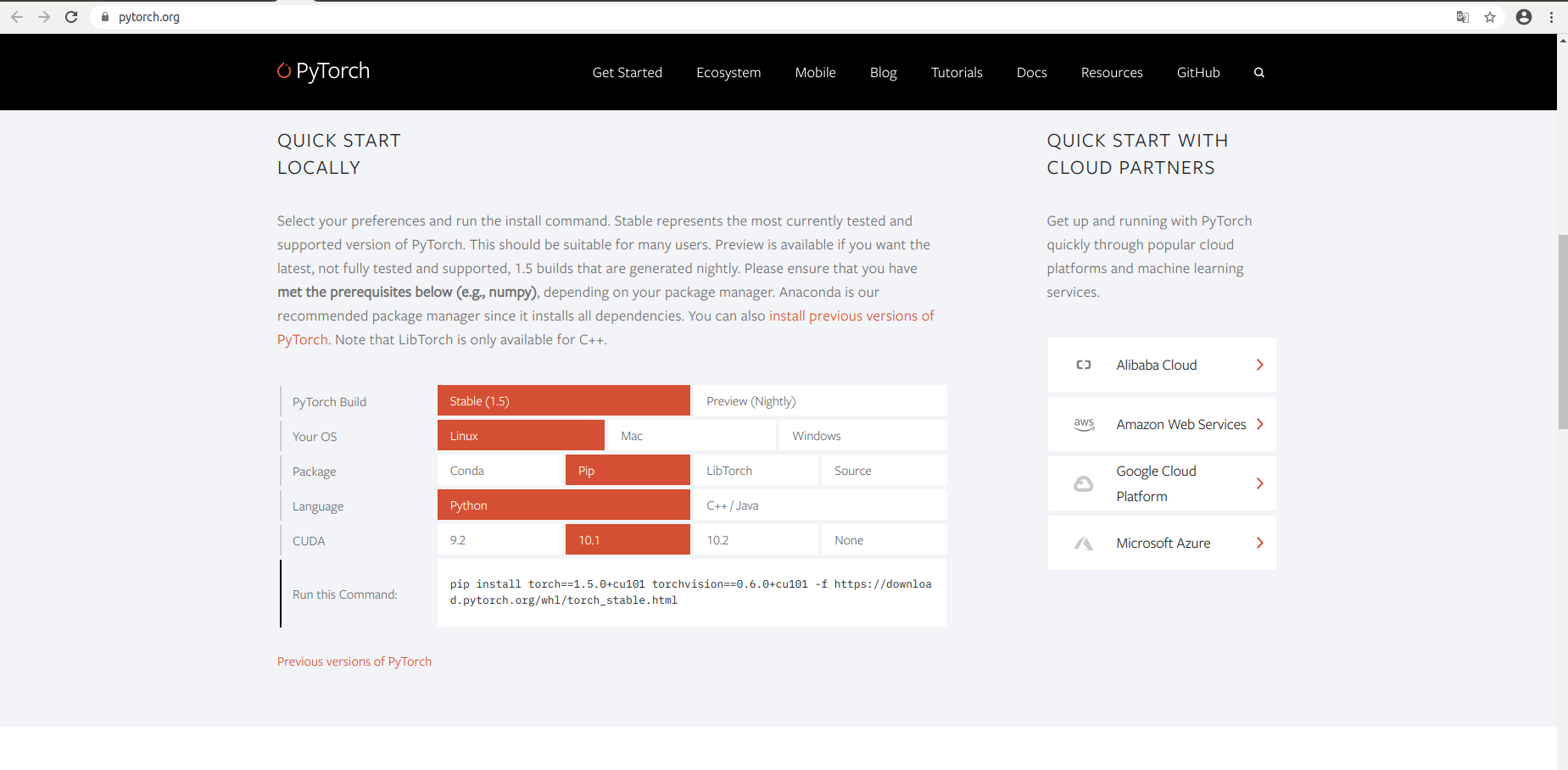
Task: Select Stable (1.5) build option
Action: click(564, 400)
